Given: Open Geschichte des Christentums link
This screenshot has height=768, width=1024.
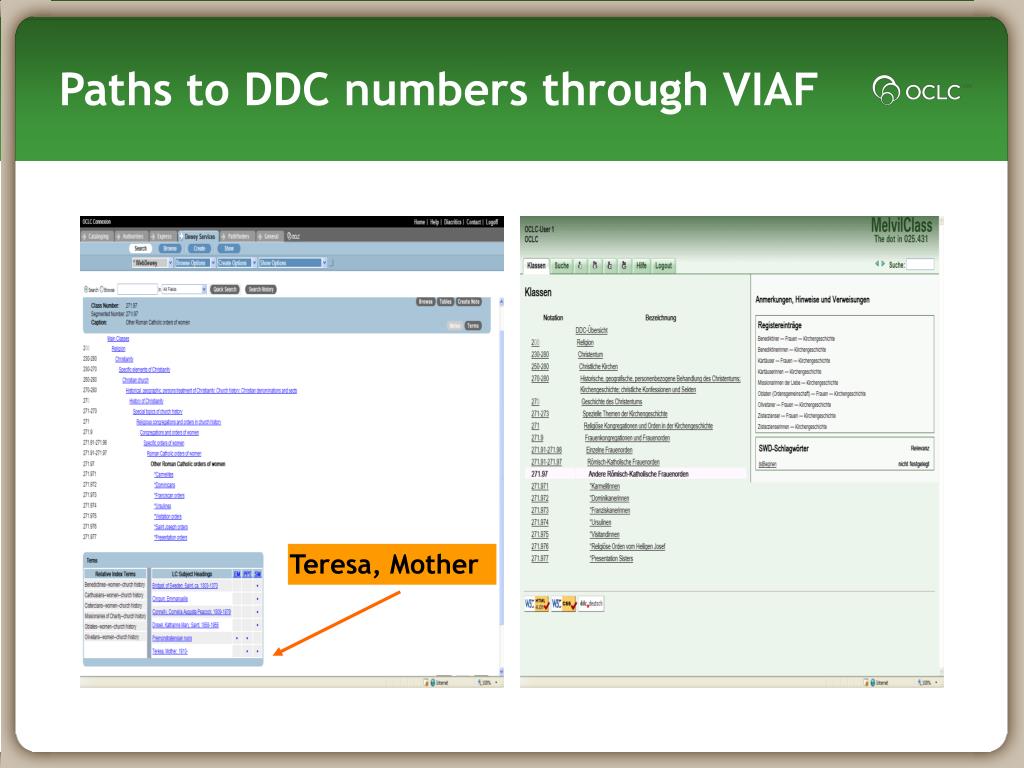Looking at the screenshot, I should 612,402.
